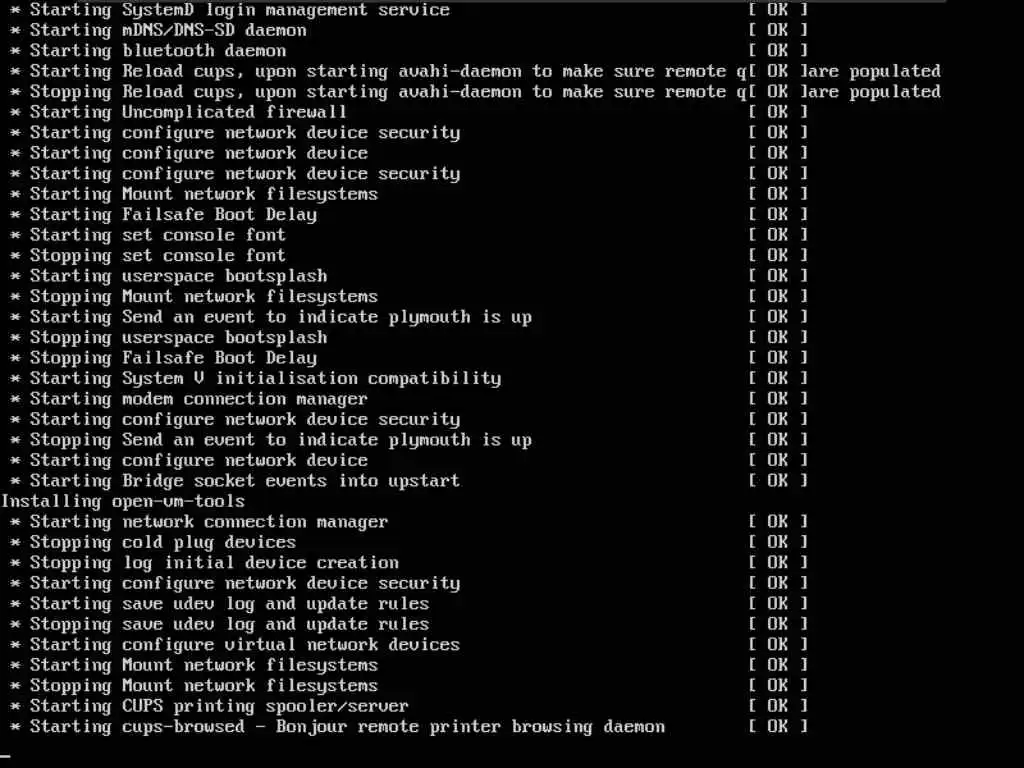Click the OK status beside cups-browsed daemon

click(x=778, y=726)
